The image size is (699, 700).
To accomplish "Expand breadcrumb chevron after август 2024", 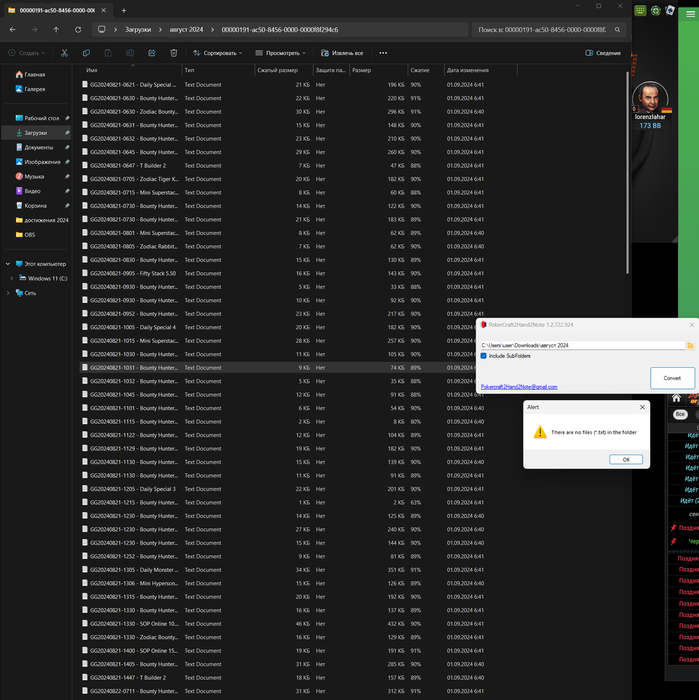I will tap(212, 29).
